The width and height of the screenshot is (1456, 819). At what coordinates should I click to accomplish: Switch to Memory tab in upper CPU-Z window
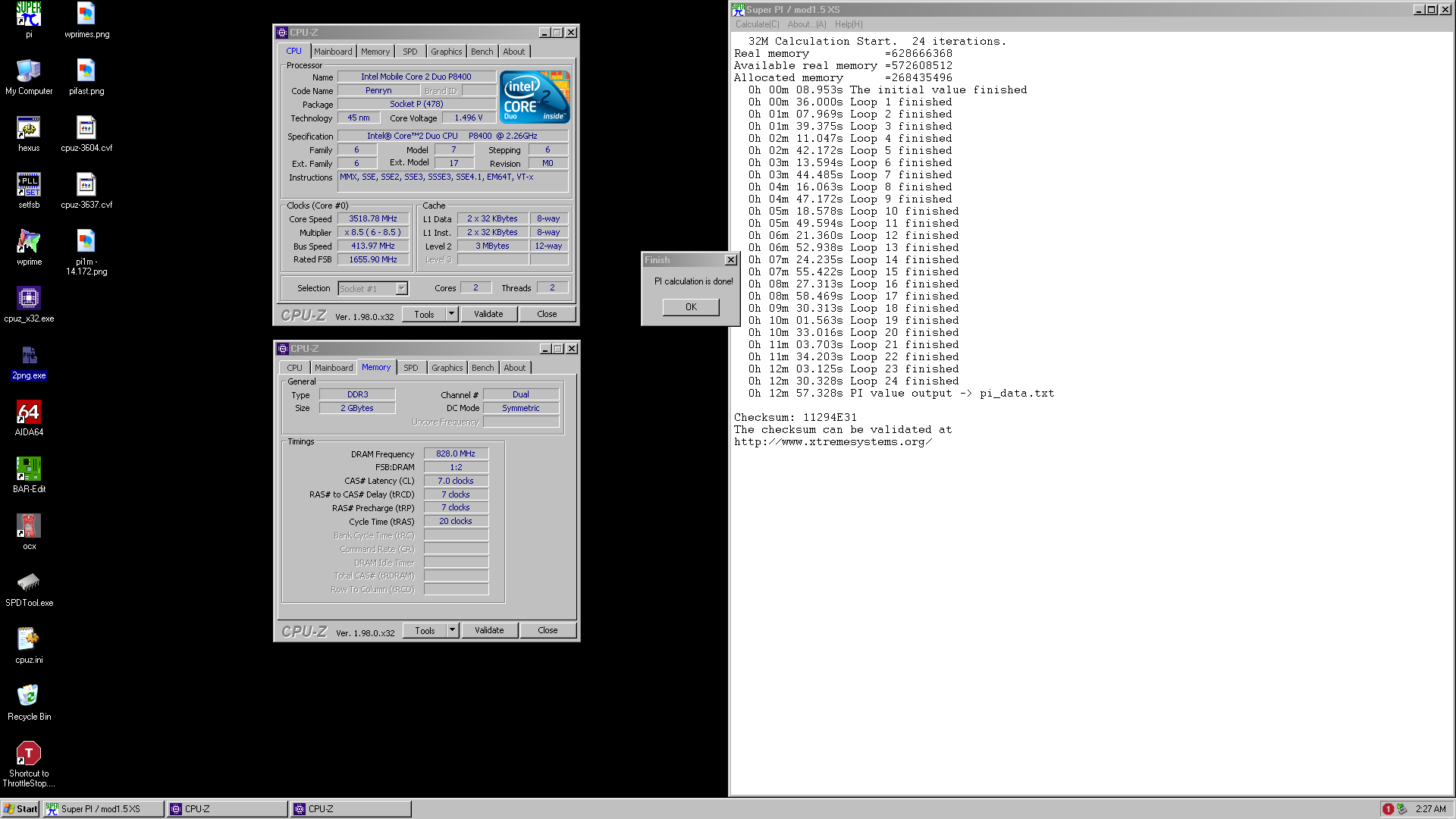point(375,52)
